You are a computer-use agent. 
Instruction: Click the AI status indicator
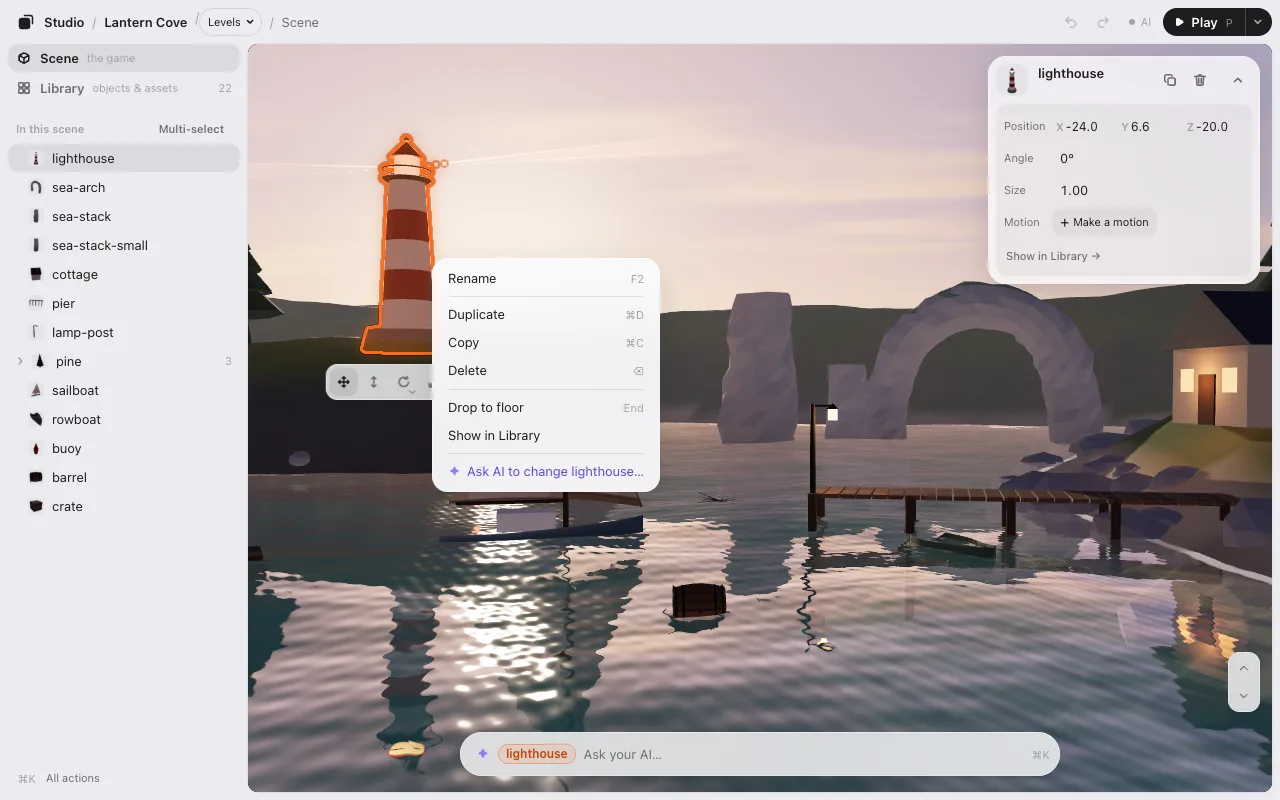point(1140,22)
